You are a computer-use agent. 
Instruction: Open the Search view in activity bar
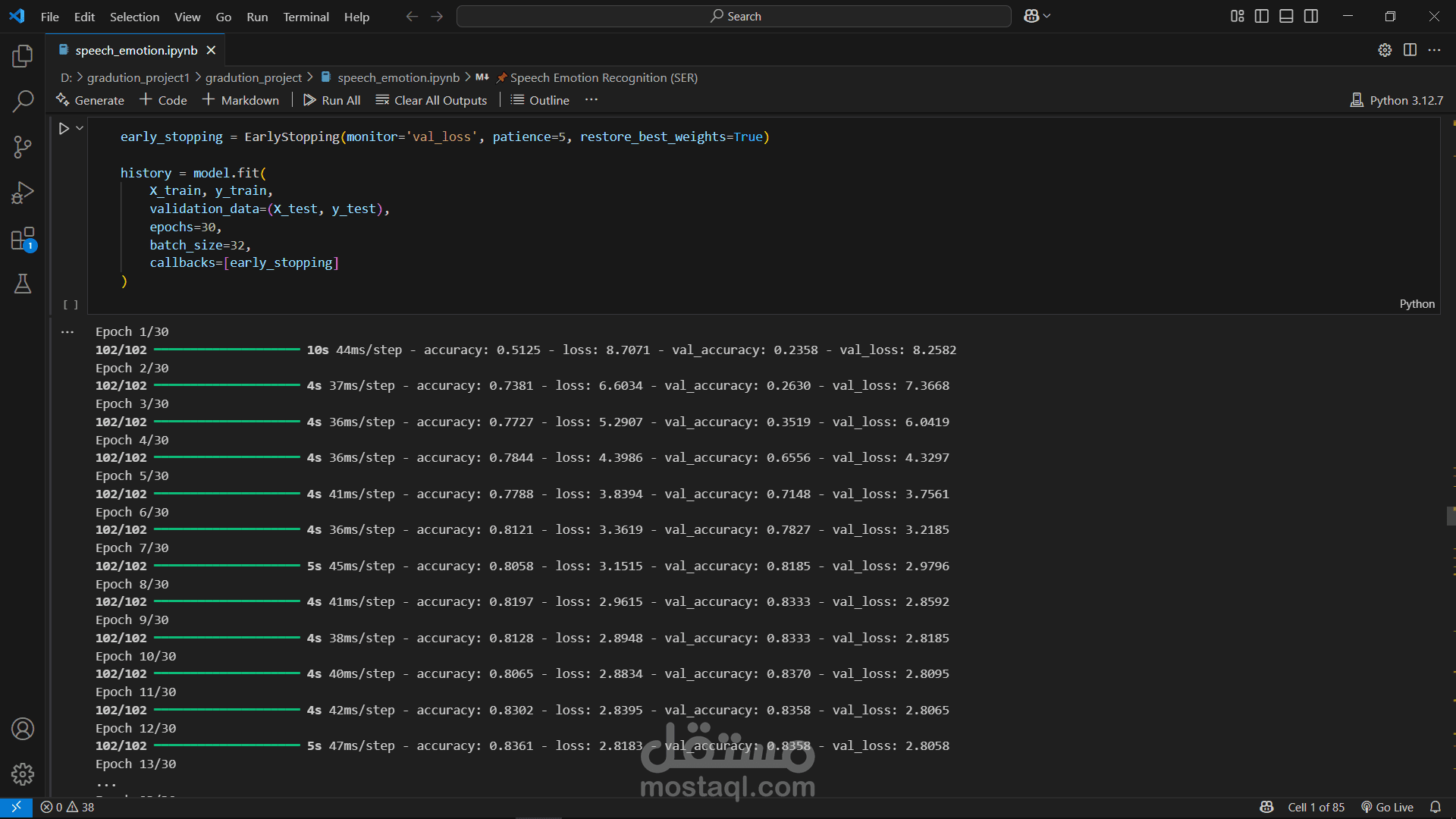[x=23, y=101]
